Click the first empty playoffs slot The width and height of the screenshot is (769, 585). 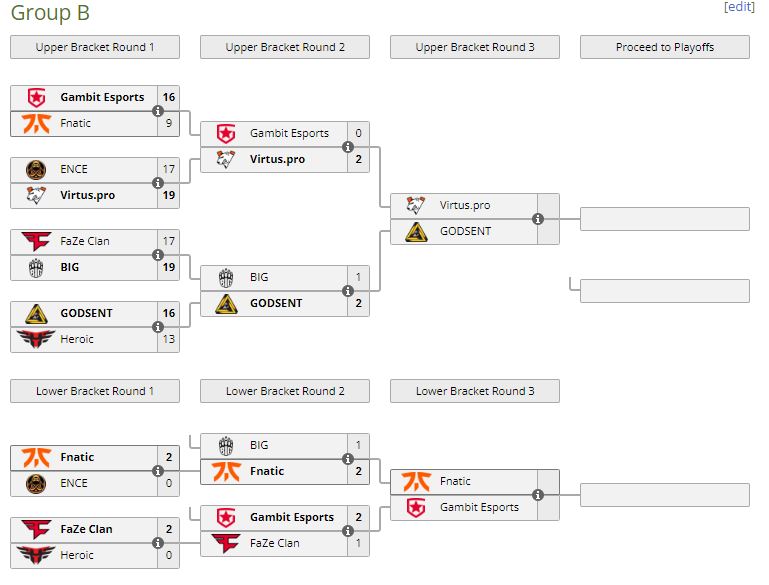[665, 219]
